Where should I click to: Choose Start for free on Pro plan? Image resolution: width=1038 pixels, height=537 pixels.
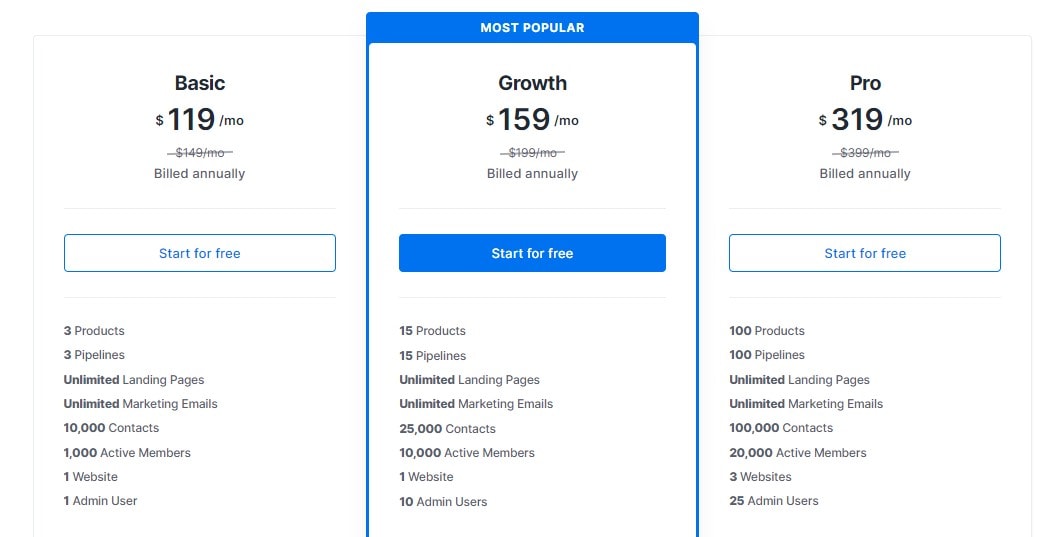(865, 253)
